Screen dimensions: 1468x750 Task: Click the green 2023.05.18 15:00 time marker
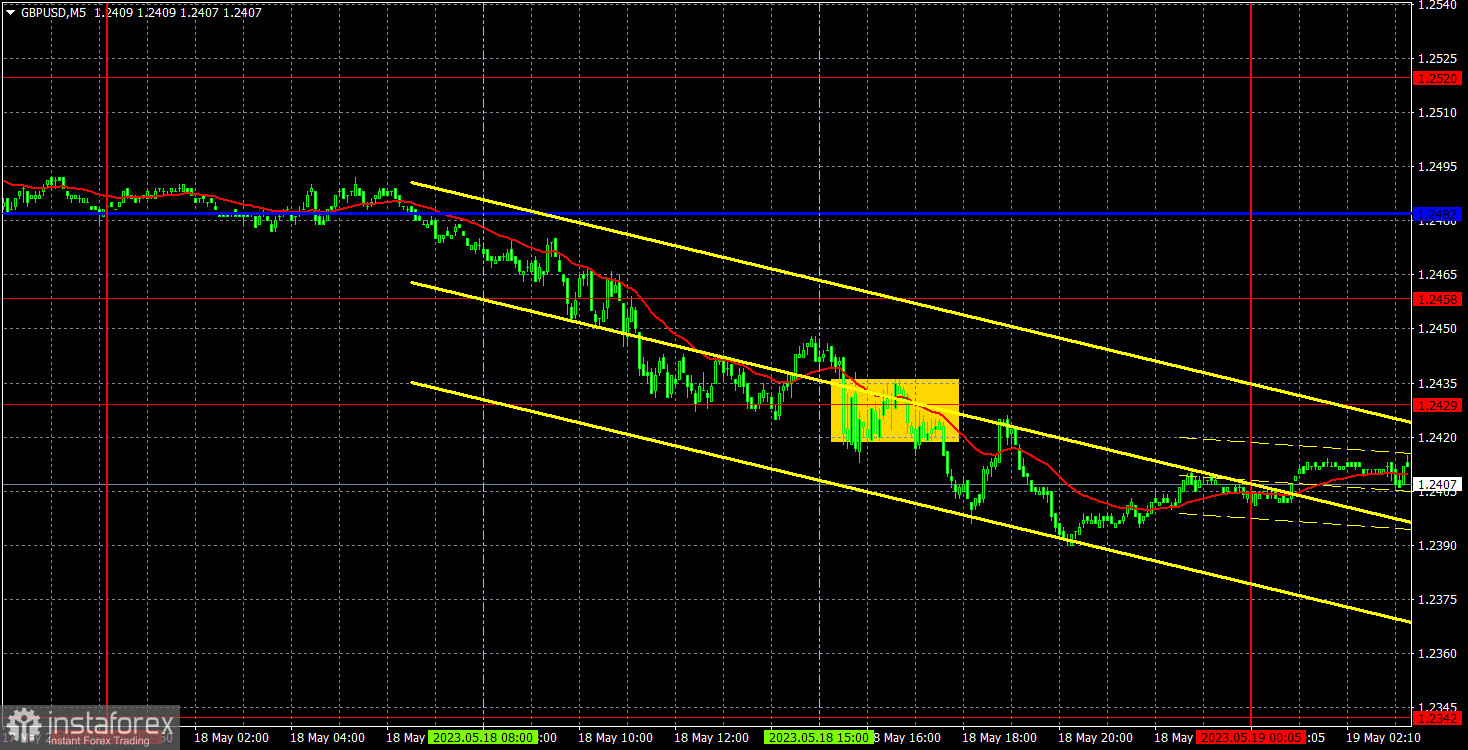819,738
